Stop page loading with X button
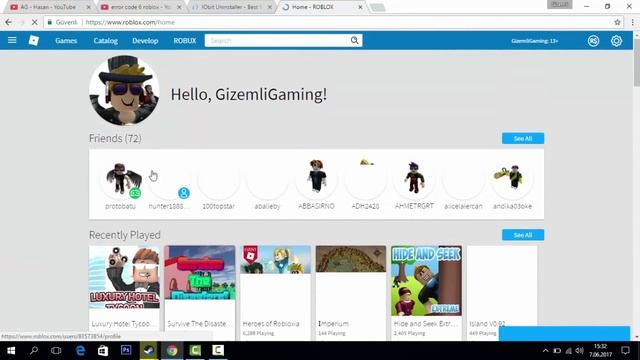Screen dimensions: 640x360 [x=35, y=22]
